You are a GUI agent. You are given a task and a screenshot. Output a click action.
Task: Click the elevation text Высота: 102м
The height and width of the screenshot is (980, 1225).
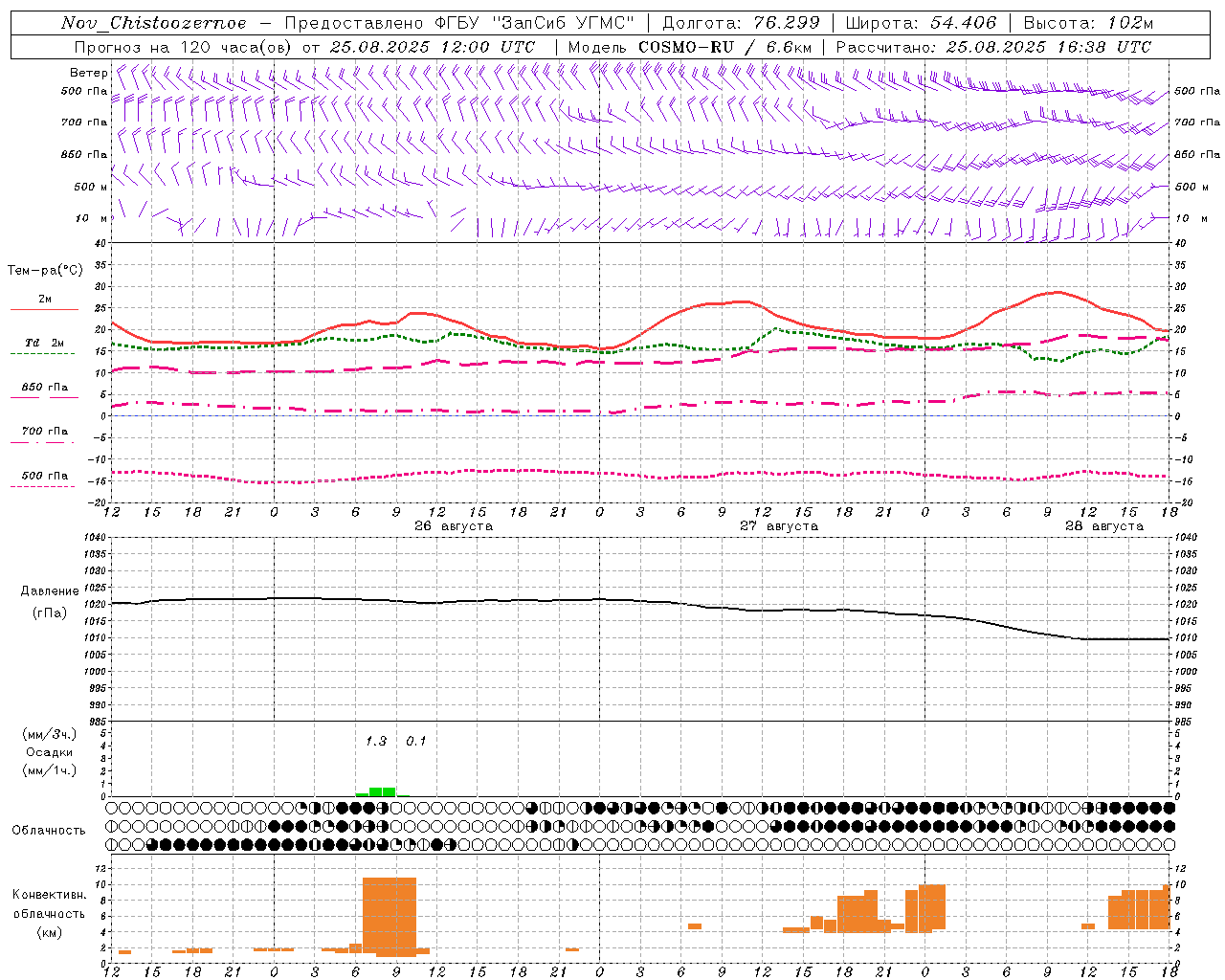click(1088, 23)
